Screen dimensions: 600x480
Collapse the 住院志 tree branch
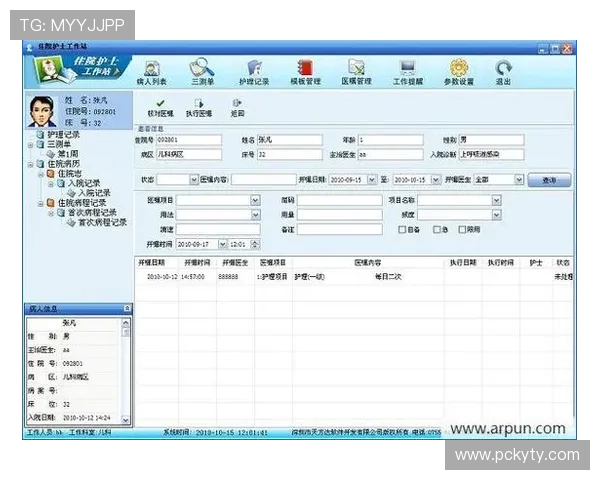(x=41, y=175)
